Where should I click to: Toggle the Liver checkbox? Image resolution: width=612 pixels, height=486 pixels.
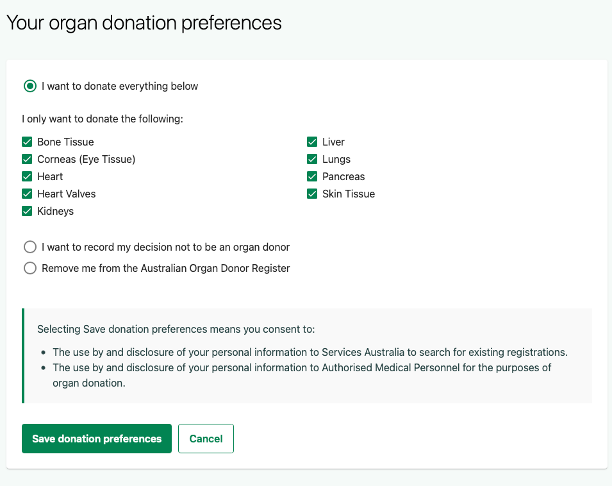pyautogui.click(x=312, y=142)
